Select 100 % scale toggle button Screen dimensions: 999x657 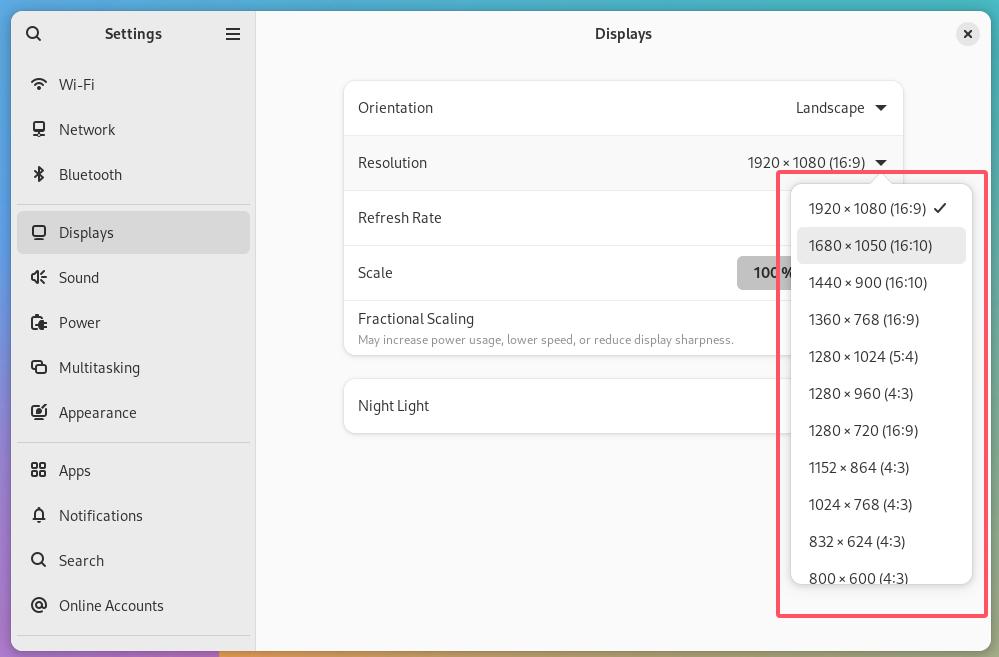point(764,273)
